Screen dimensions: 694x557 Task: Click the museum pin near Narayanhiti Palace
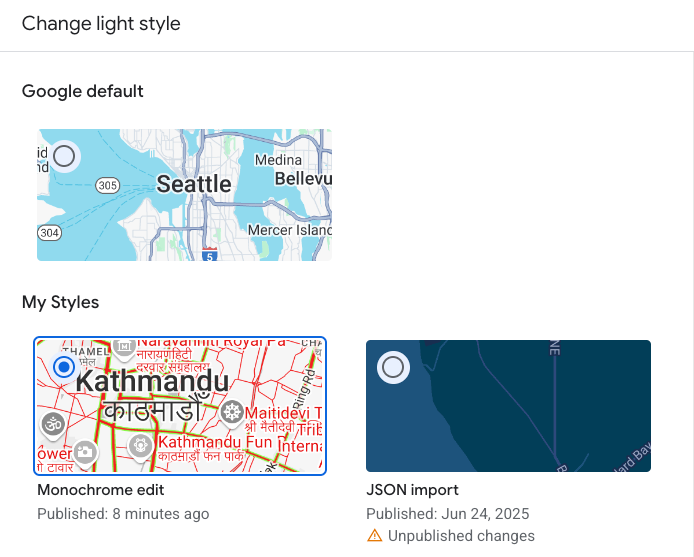(123, 347)
